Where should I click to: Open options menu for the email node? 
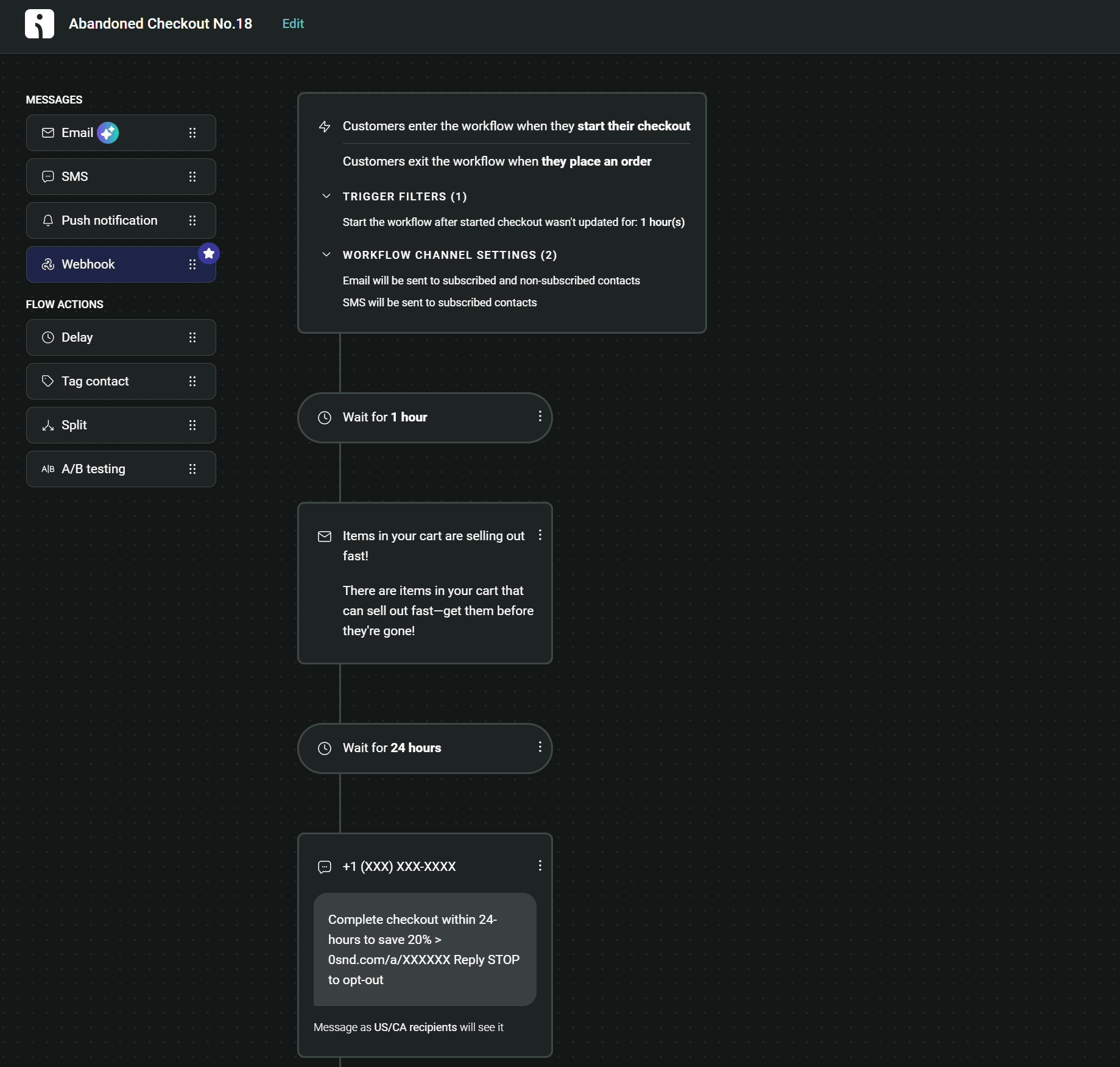pyautogui.click(x=540, y=535)
